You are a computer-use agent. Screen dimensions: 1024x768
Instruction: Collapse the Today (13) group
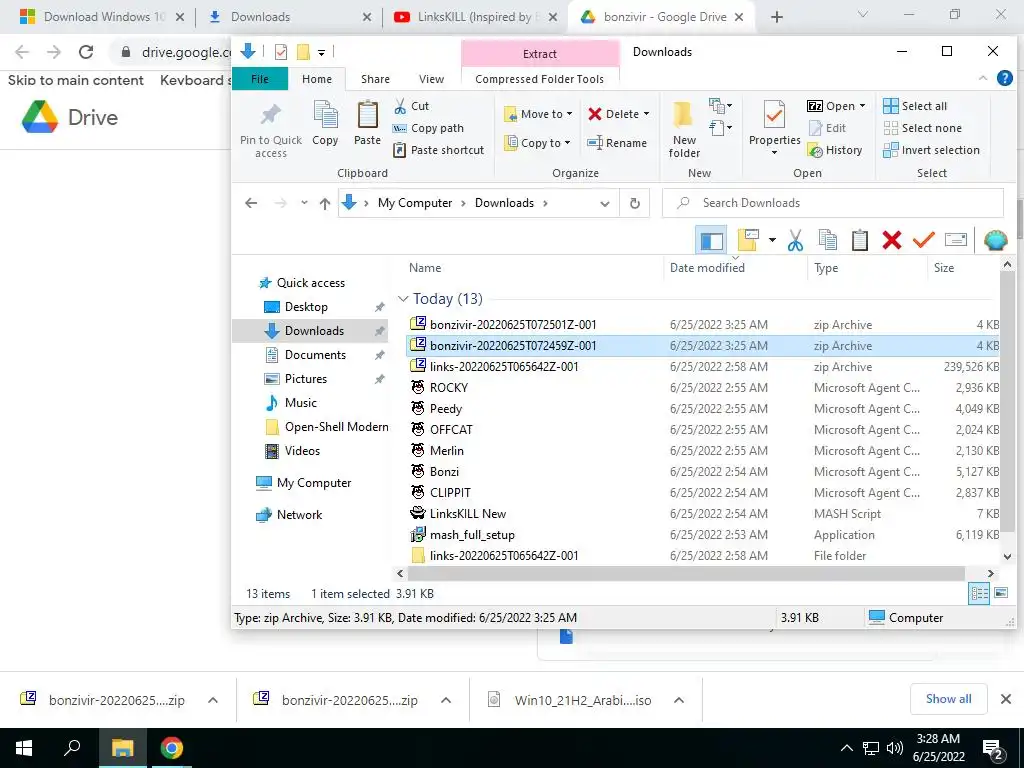pos(402,299)
